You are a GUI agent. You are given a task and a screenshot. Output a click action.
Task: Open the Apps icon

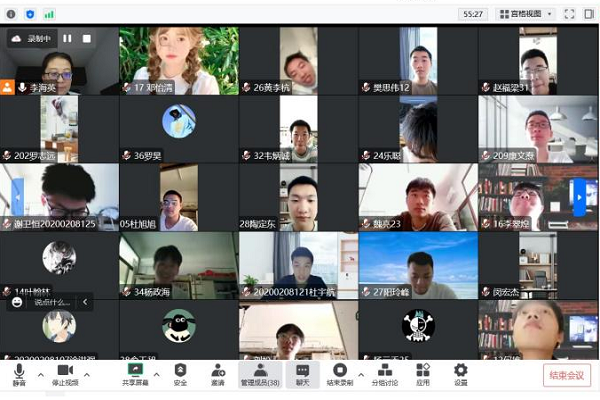click(x=423, y=374)
